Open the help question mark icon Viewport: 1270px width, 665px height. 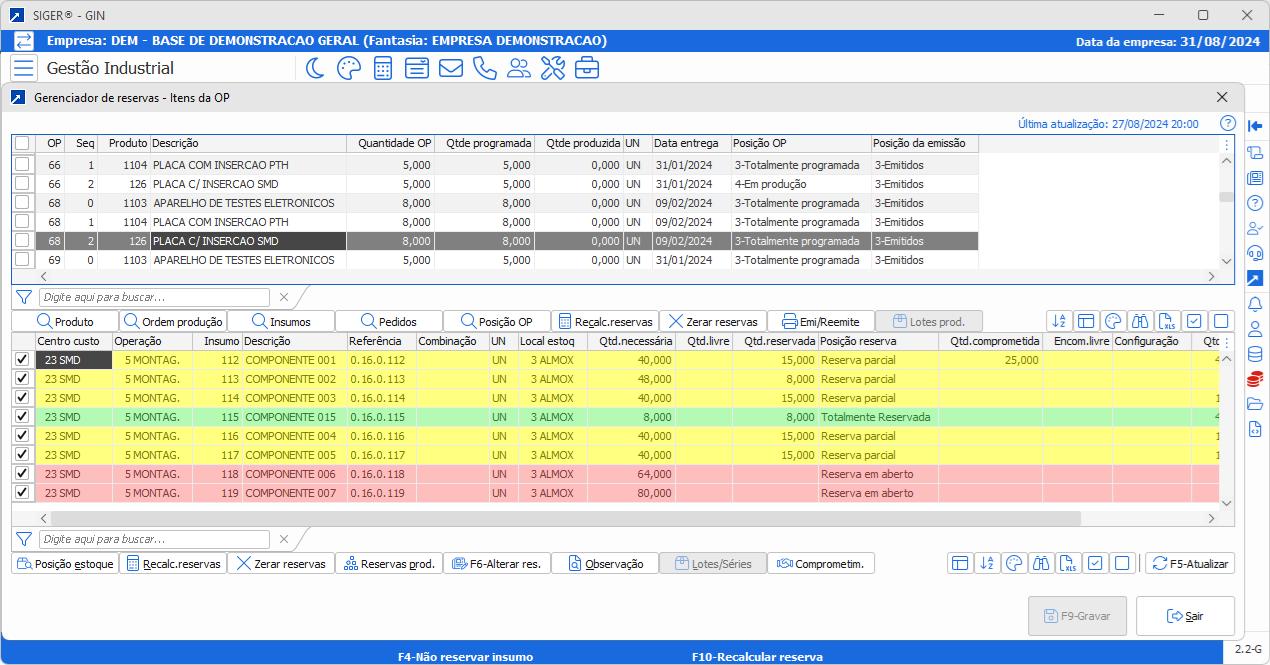(1228, 123)
